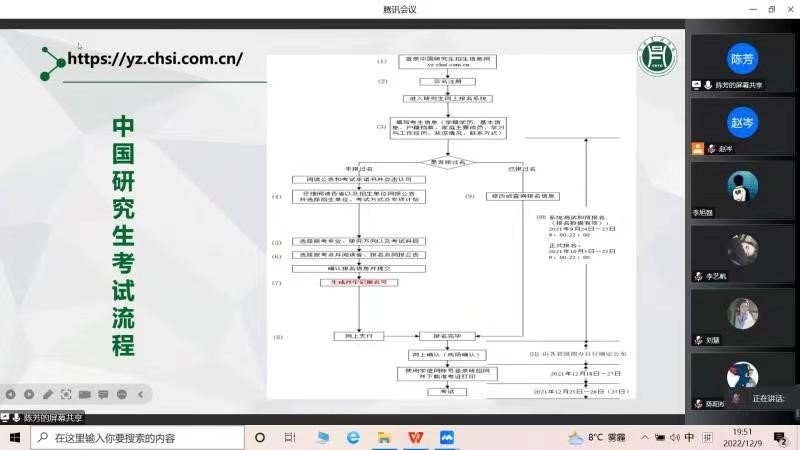Click the next slide play arrow
The height and width of the screenshot is (450, 800).
point(29,394)
